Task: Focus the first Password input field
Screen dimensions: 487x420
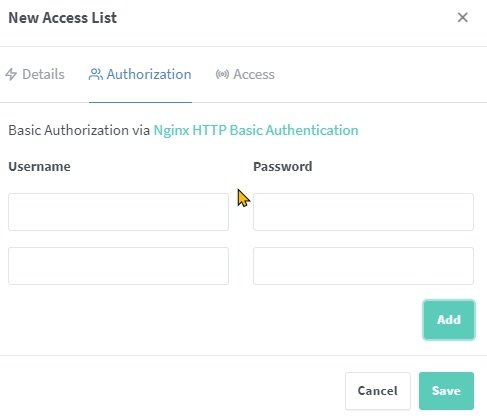Action: (363, 212)
